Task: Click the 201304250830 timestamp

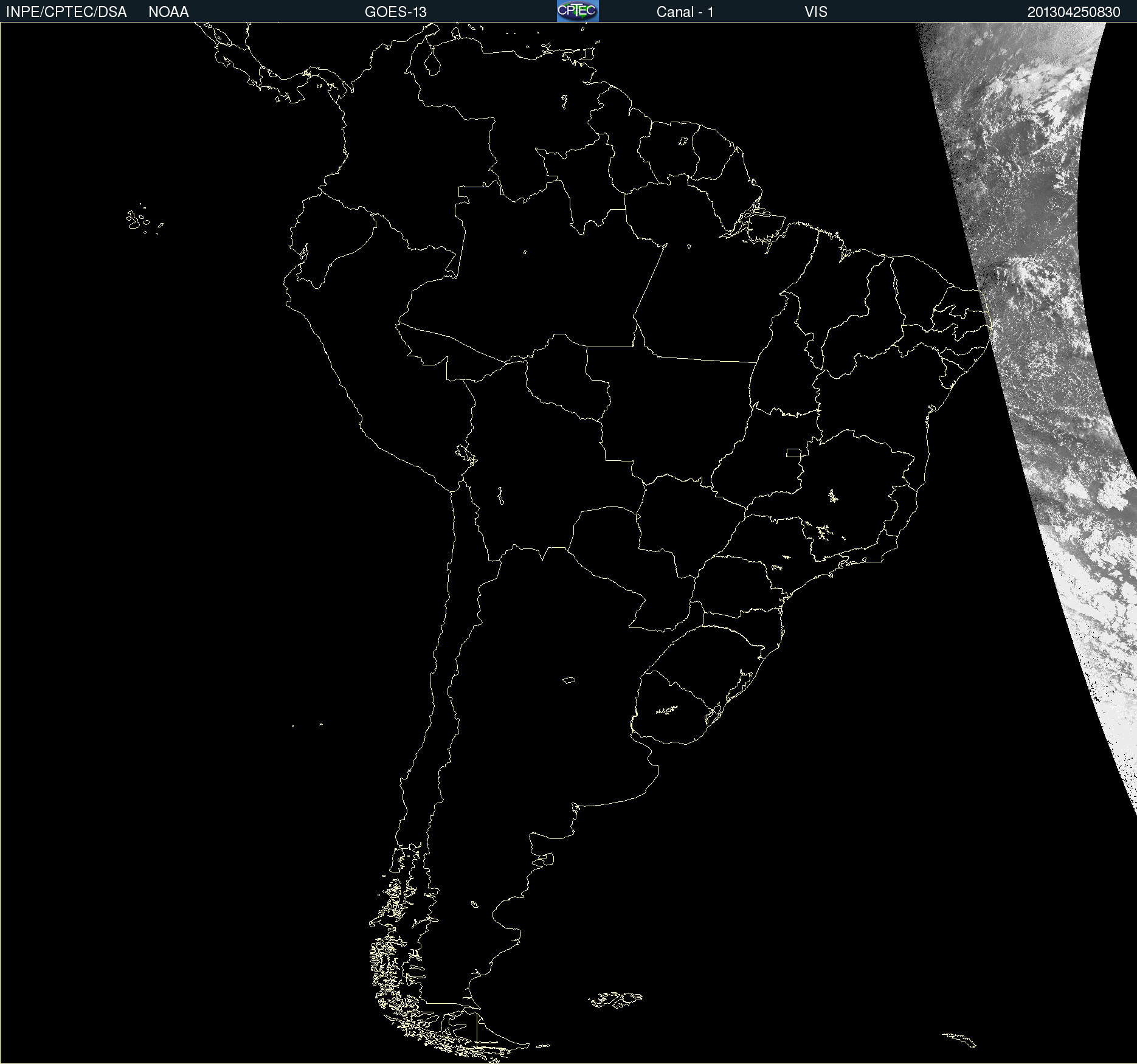Action: point(1074,12)
